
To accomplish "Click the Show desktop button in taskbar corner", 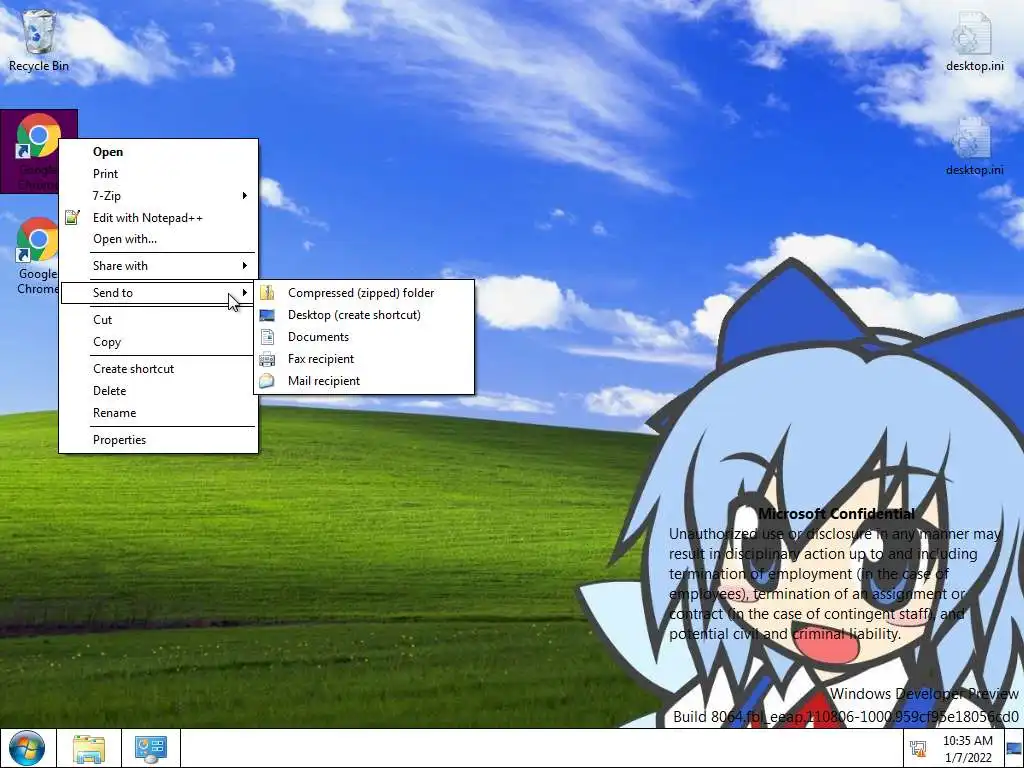I will click(1014, 749).
